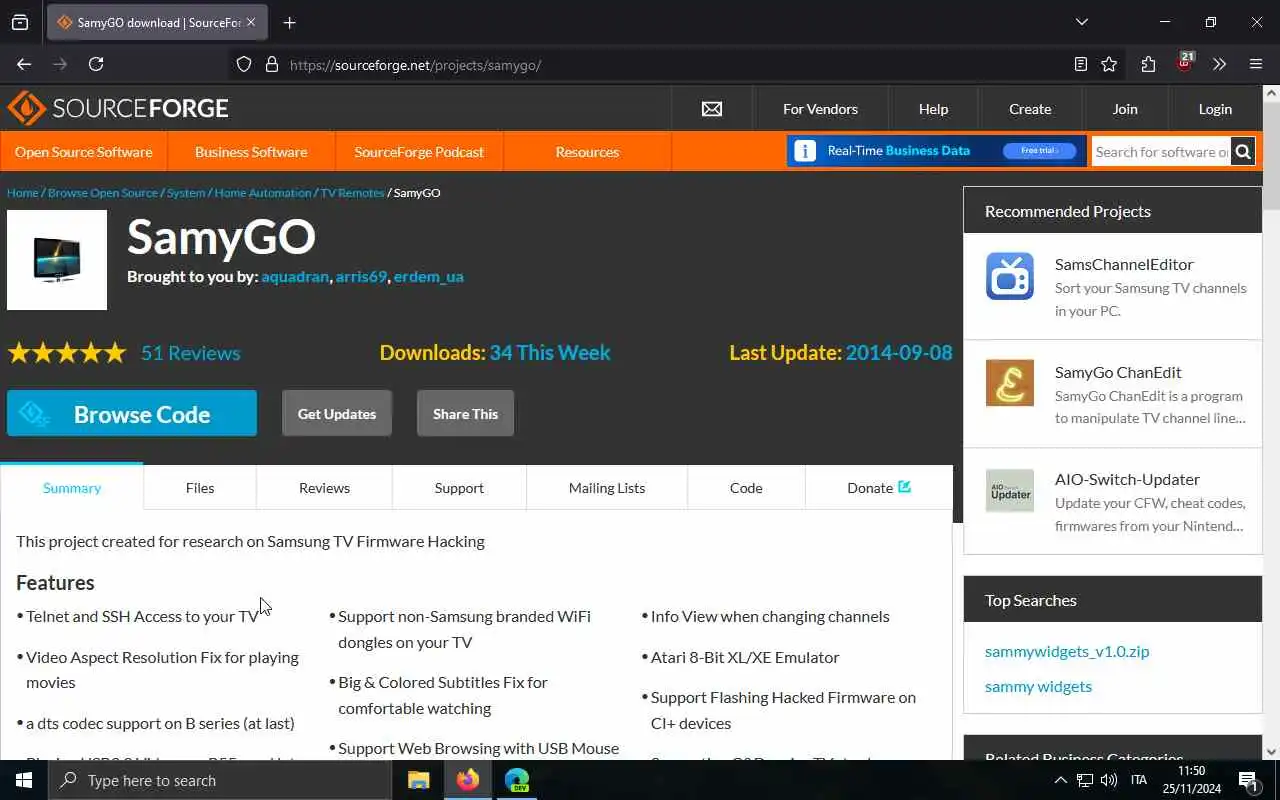Screen dimensions: 1280x800
Task: Open a new browser tab
Action: click(289, 22)
